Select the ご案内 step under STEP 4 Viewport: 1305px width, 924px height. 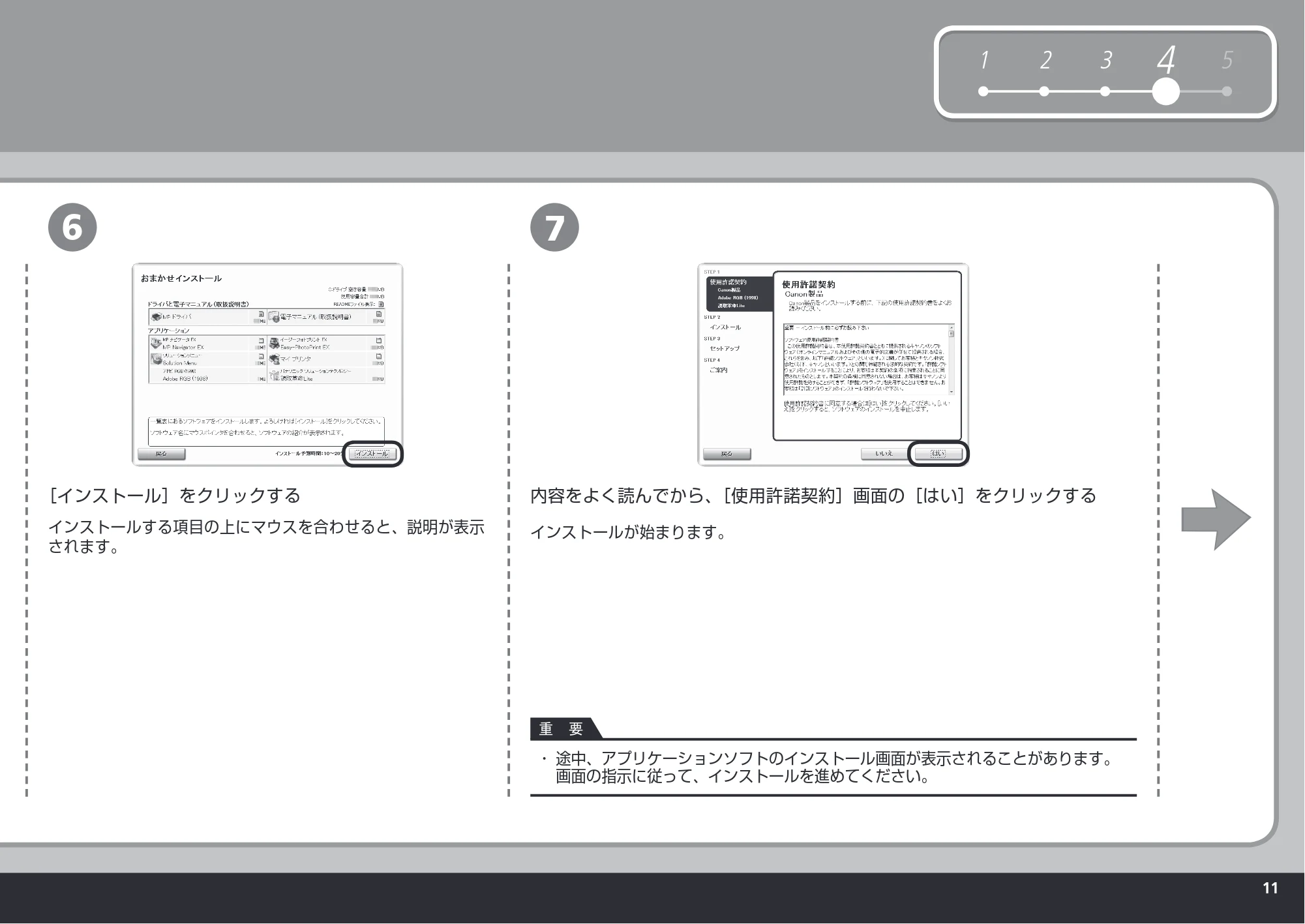pyautogui.click(x=718, y=370)
